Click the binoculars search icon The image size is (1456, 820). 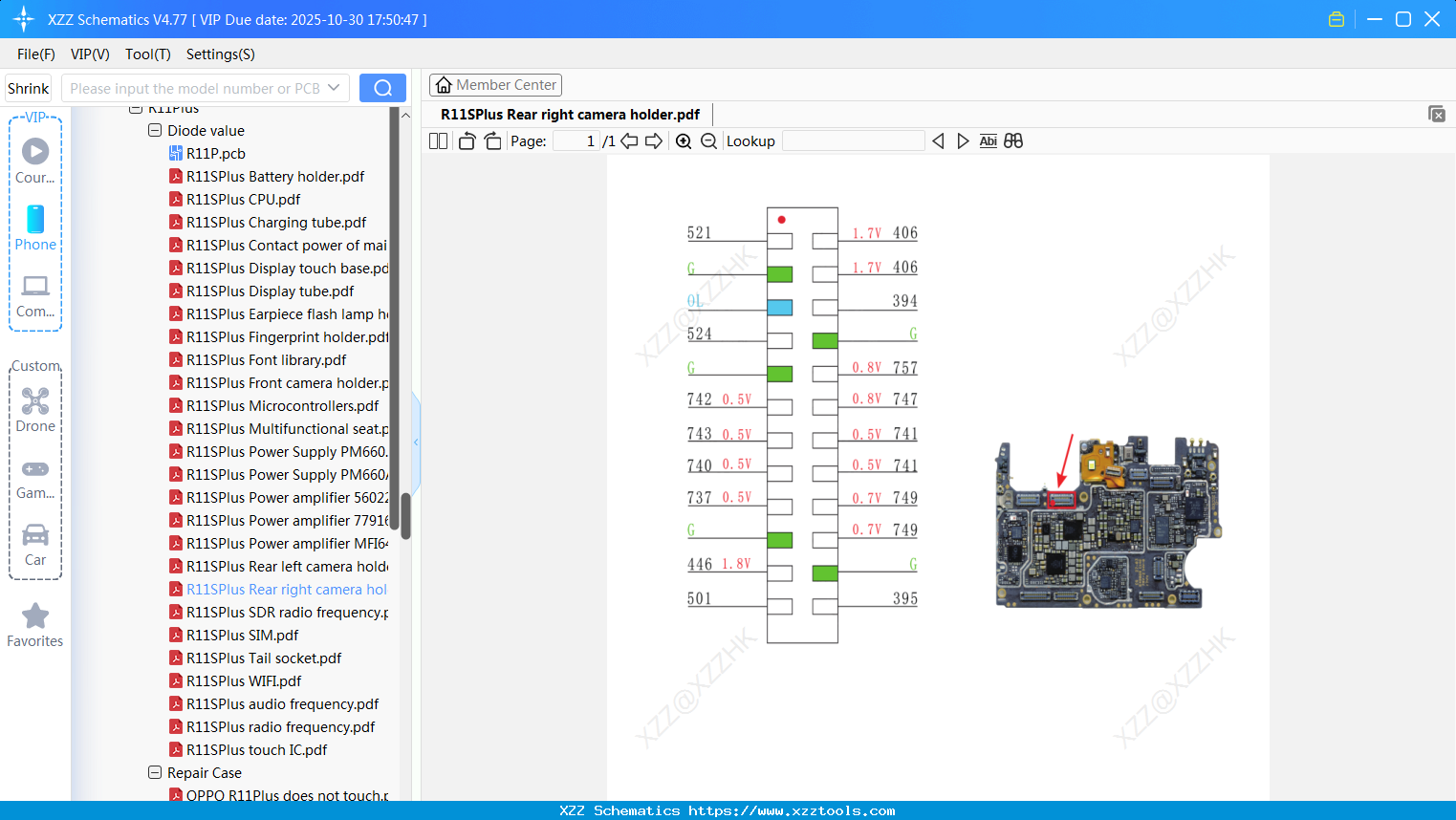tap(1013, 141)
